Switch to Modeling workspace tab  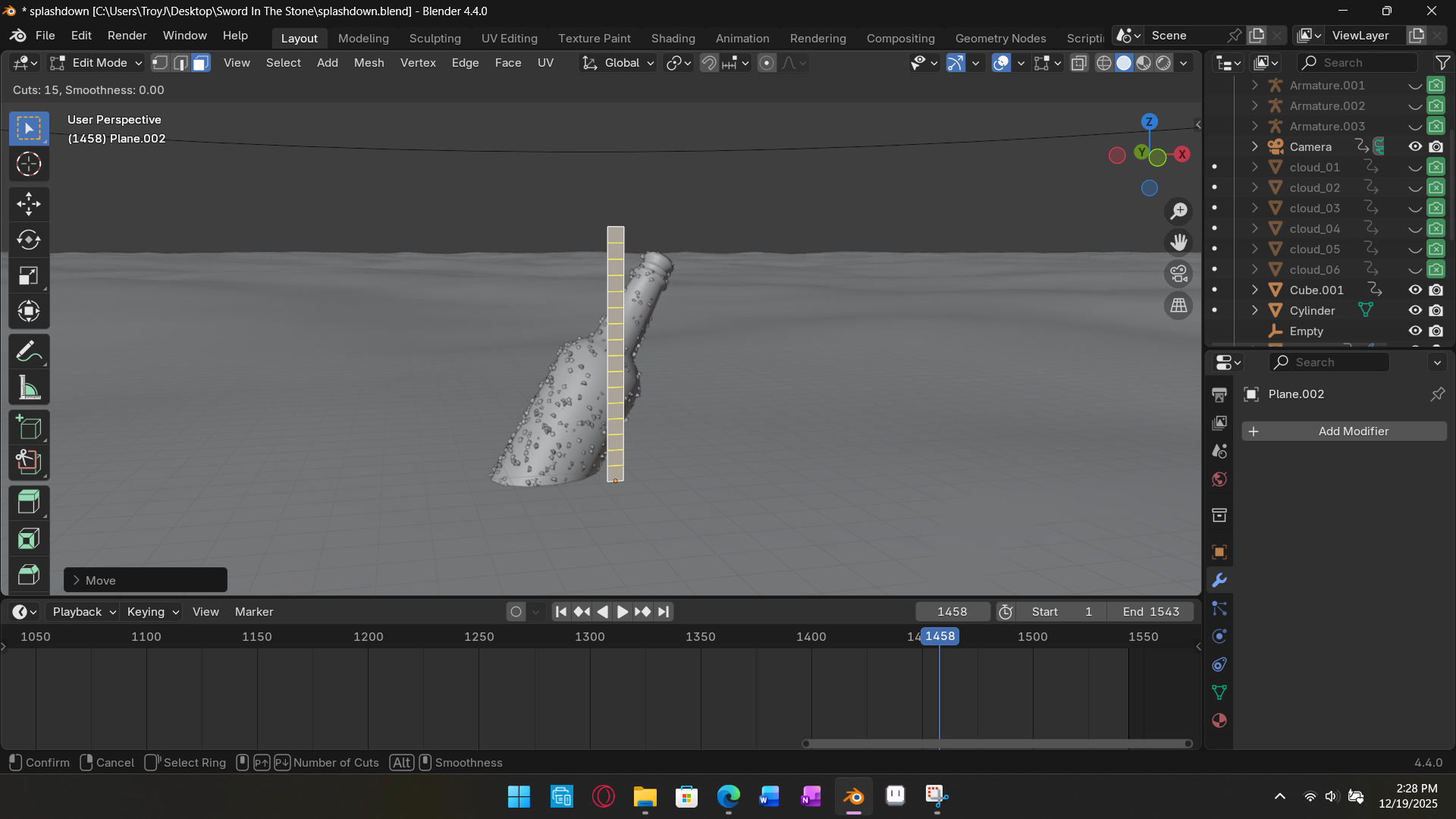(363, 38)
